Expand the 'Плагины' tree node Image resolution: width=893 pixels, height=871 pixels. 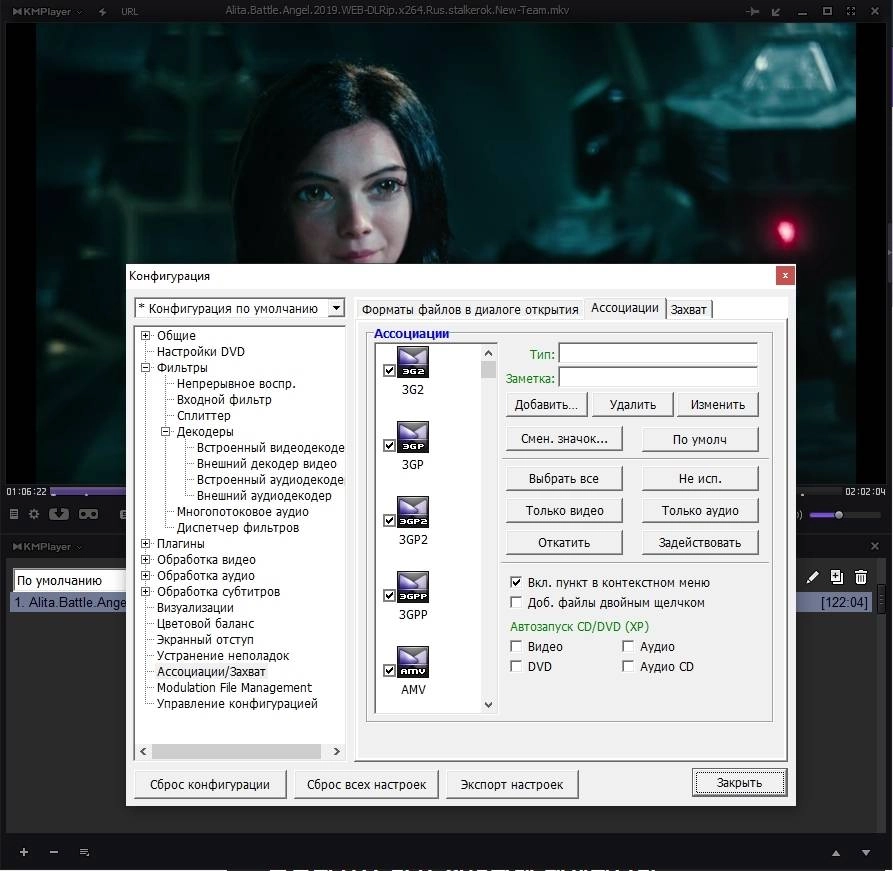tap(146, 543)
